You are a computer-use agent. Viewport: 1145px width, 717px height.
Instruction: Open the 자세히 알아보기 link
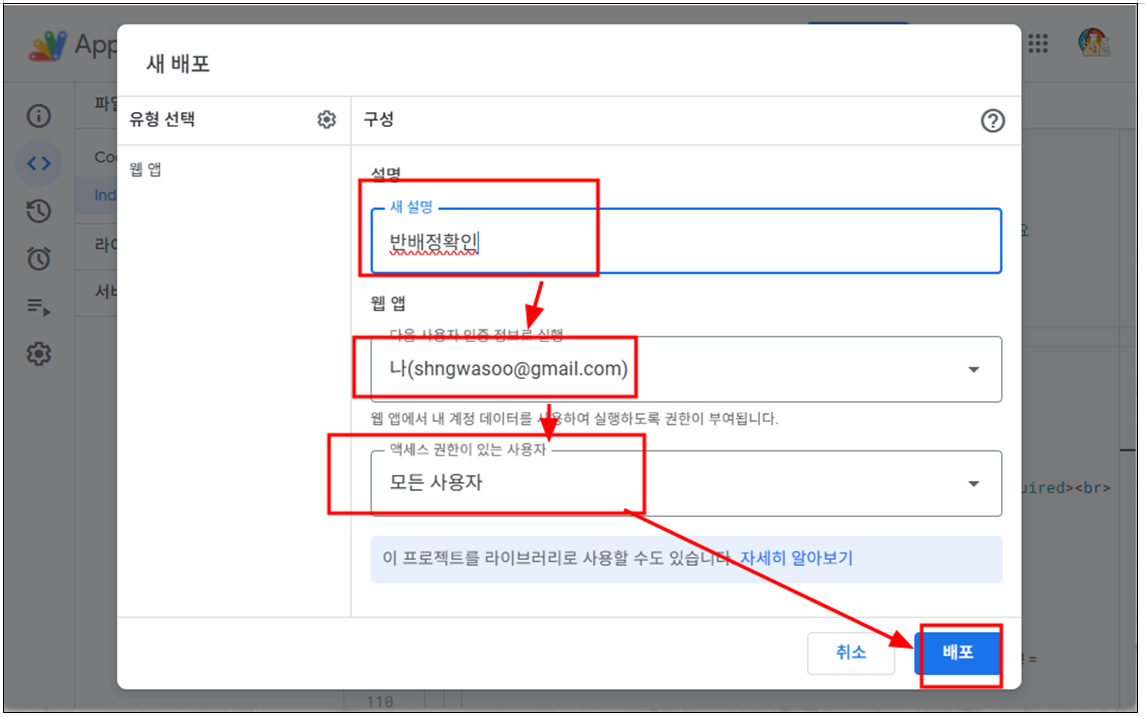point(797,559)
